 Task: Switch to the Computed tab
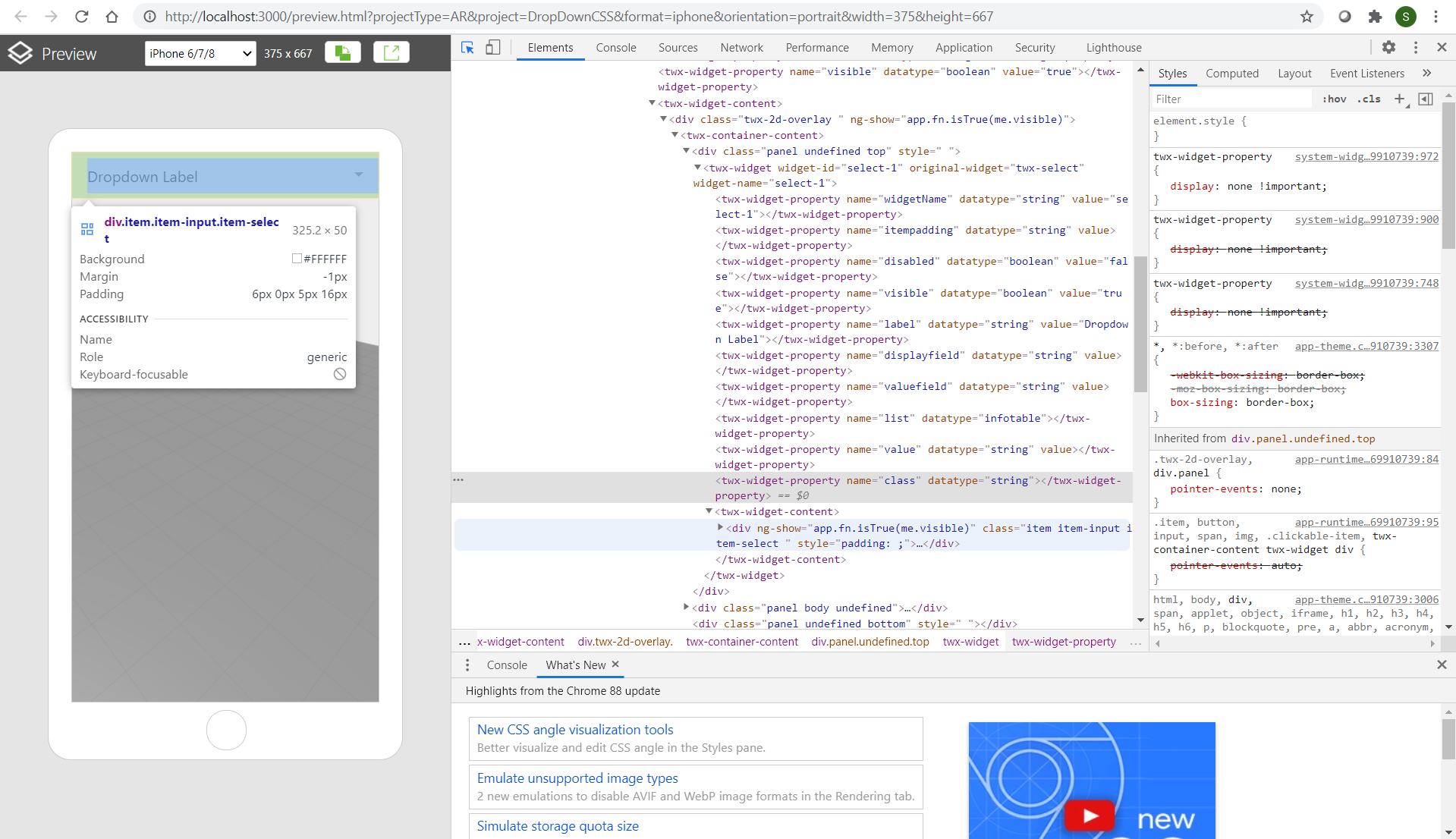click(1231, 74)
